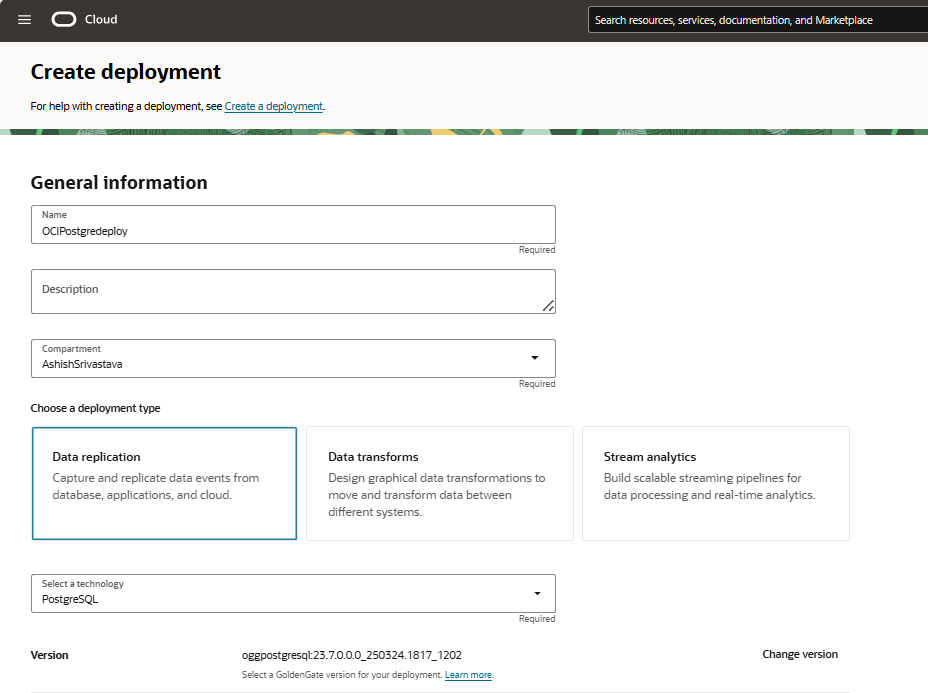Open the Learn more link under Version
Image resolution: width=928 pixels, height=693 pixels.
pyautogui.click(x=468, y=675)
